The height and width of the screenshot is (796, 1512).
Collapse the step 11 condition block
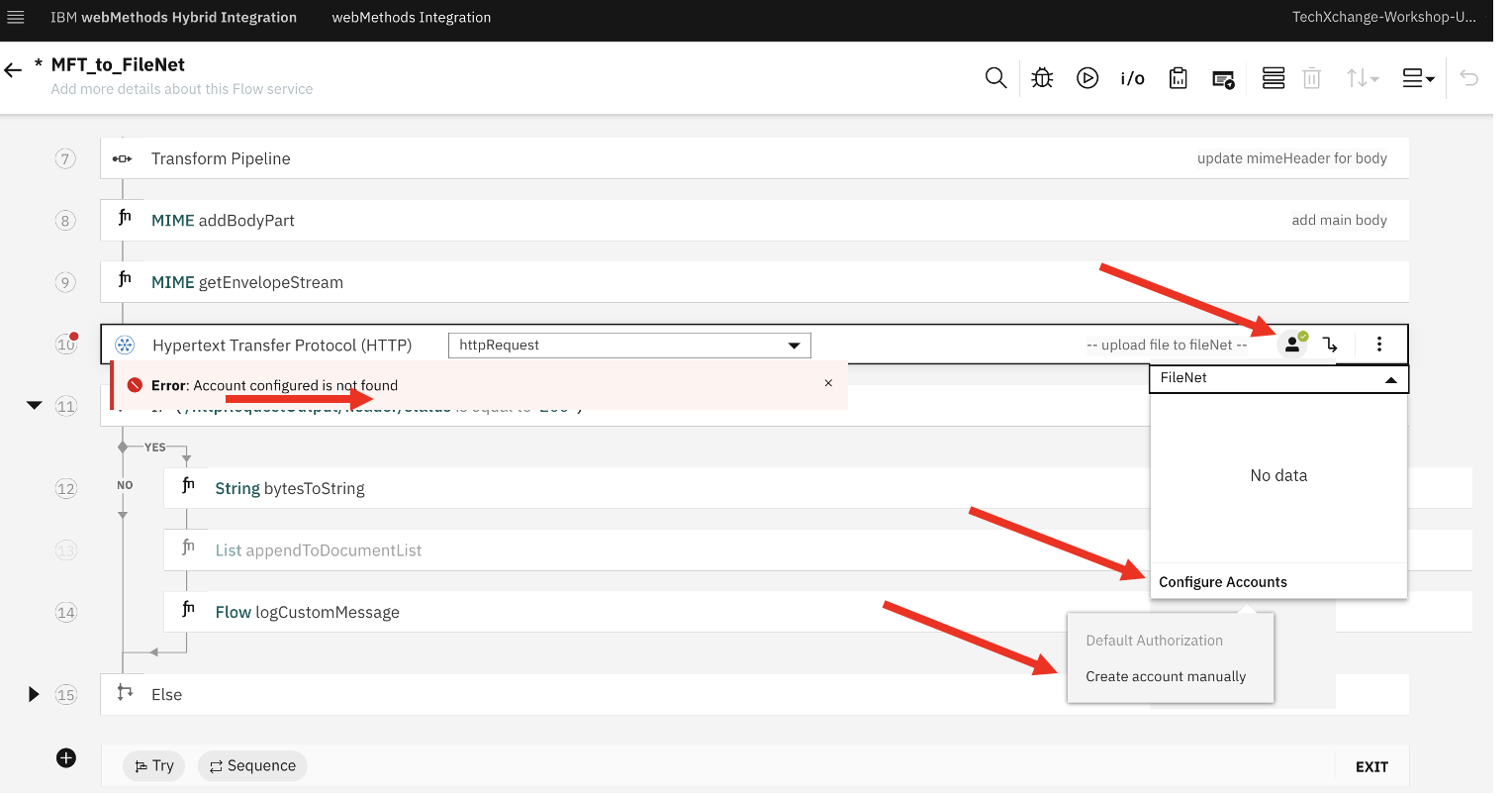tap(35, 405)
